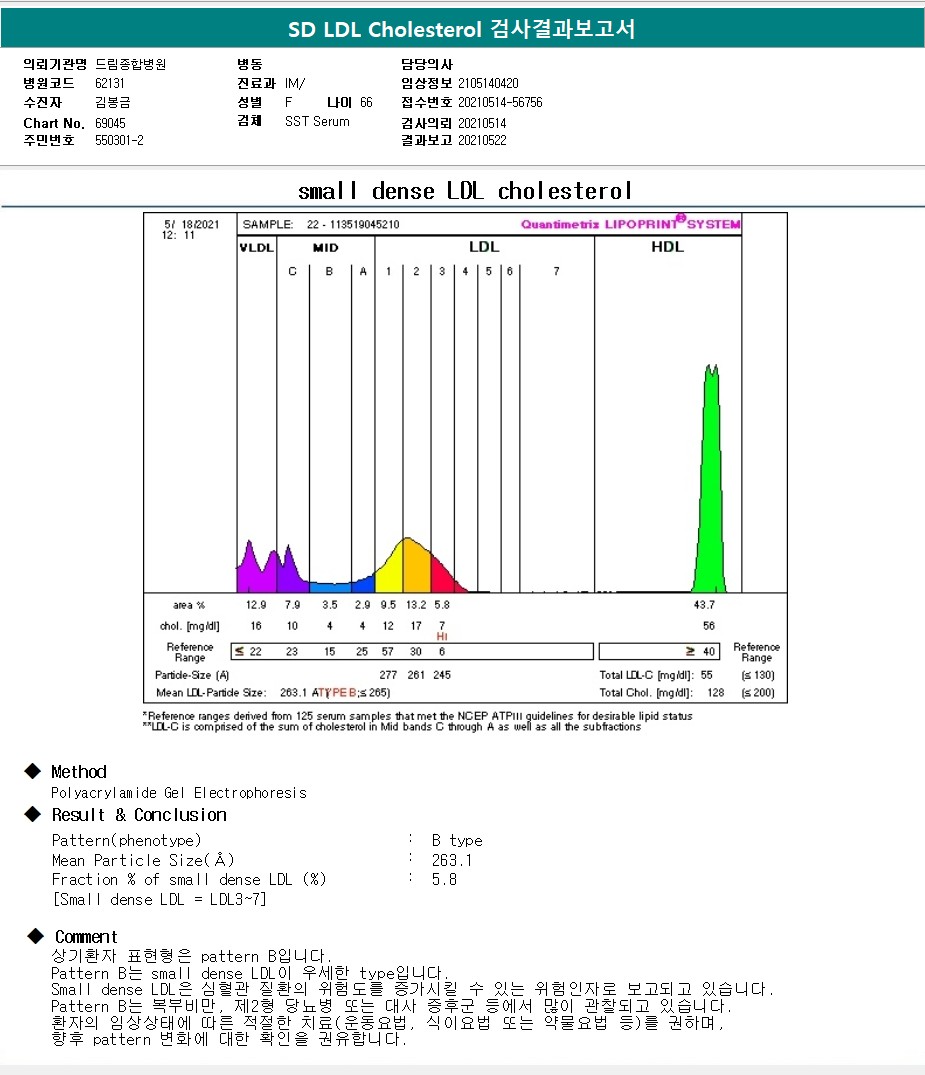This screenshot has width=925, height=1075.
Task: Click Total Chol. value '128'
Action: (x=715, y=692)
